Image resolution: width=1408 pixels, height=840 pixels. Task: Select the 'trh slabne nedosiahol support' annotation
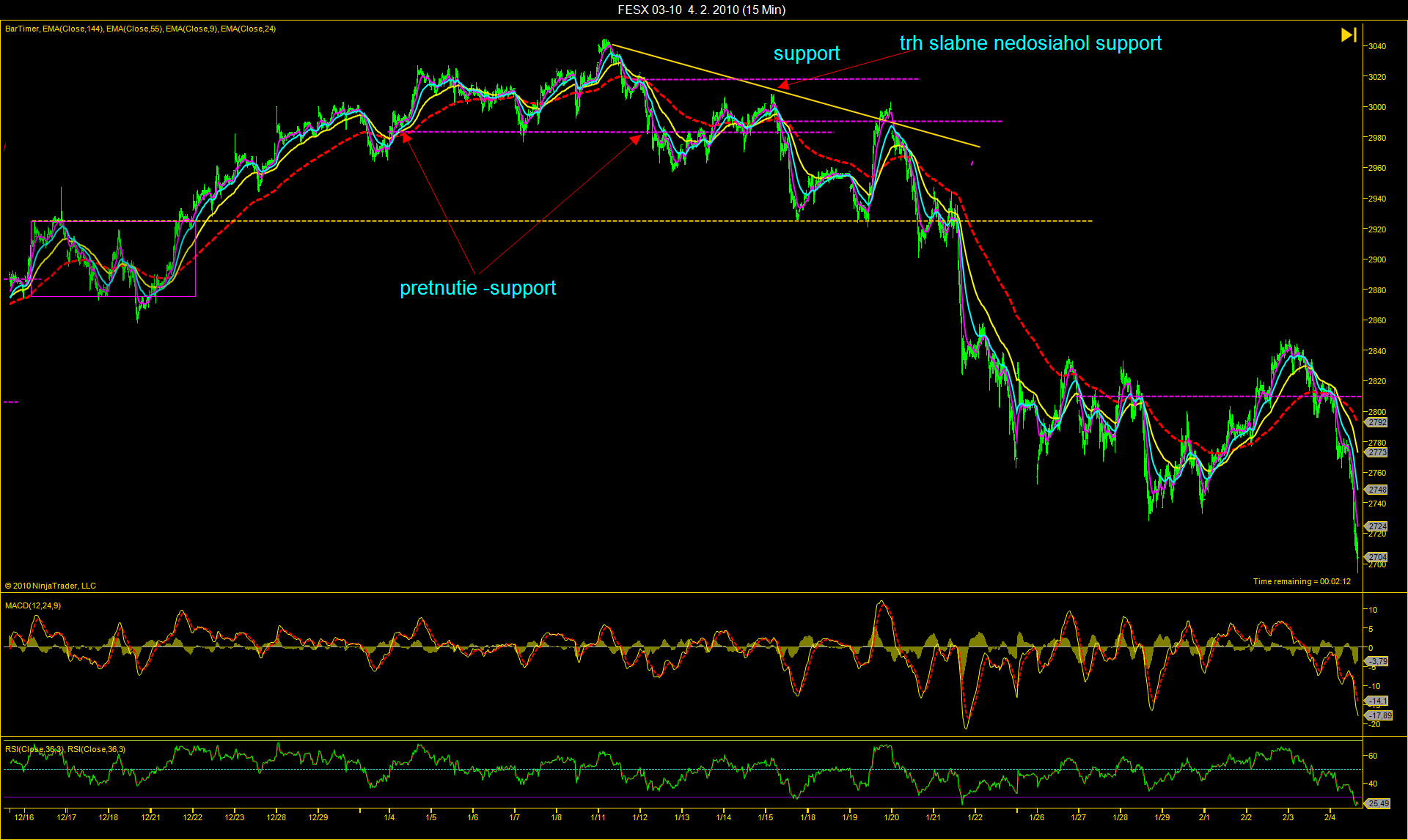pos(1030,43)
